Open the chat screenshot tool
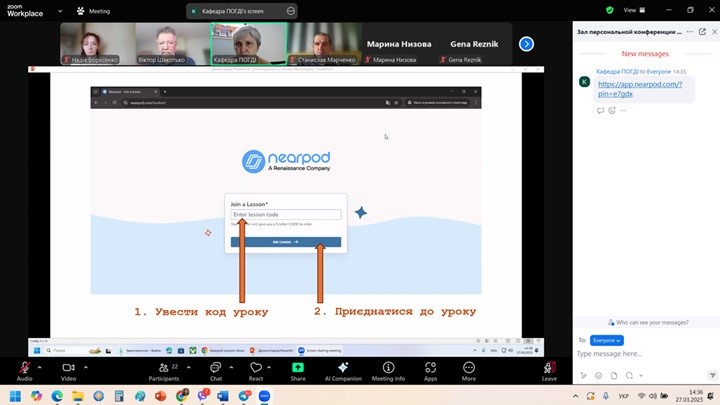The image size is (720, 405). (629, 376)
